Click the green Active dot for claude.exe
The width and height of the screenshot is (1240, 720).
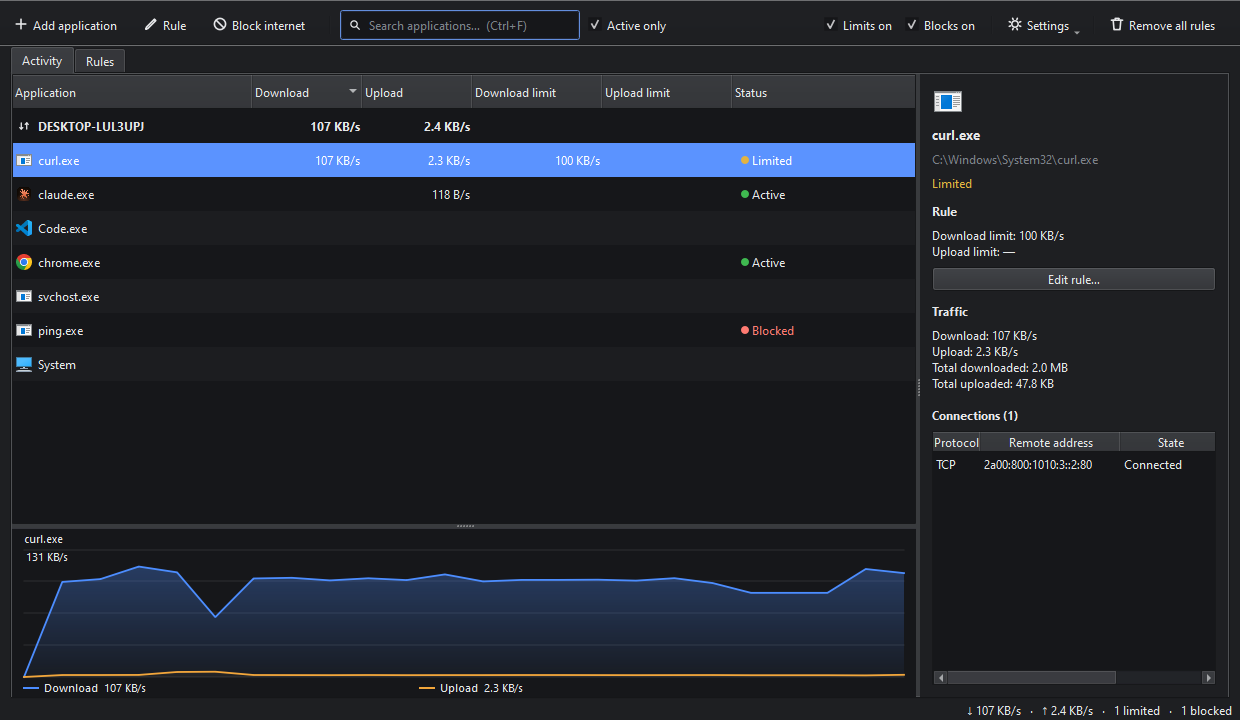(x=744, y=194)
